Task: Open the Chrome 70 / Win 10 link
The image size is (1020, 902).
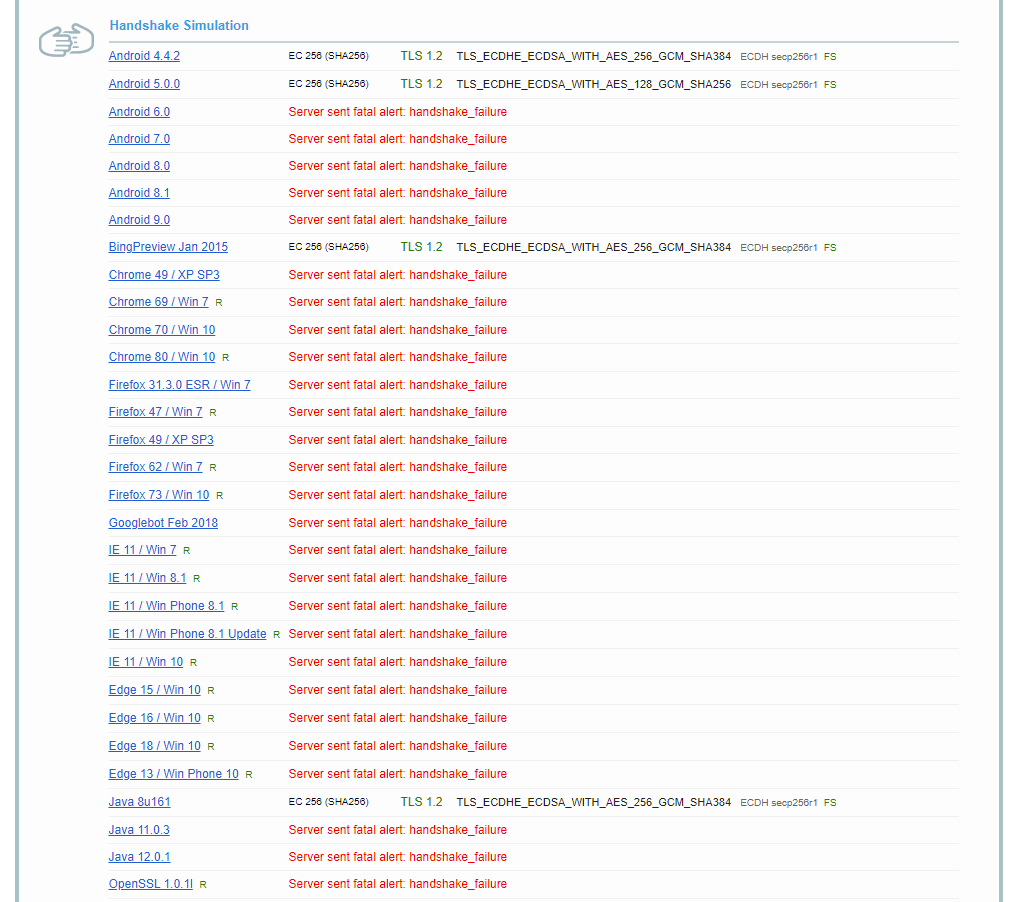Action: pyautogui.click(x=161, y=330)
